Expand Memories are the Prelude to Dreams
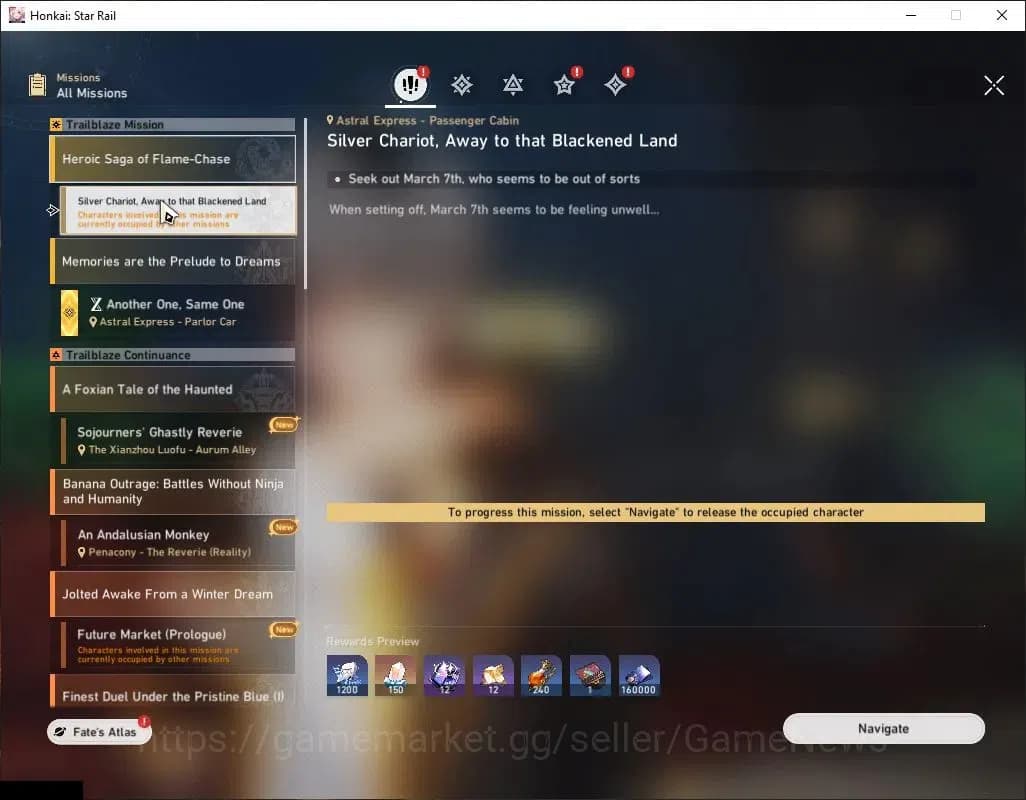The width and height of the screenshot is (1026, 800). click(173, 261)
